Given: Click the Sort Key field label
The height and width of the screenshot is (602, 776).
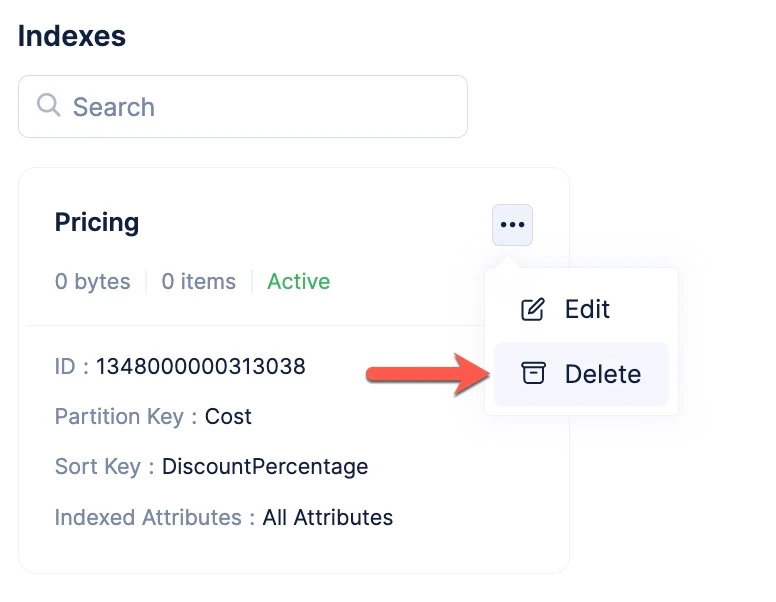Looking at the screenshot, I should (97, 466).
